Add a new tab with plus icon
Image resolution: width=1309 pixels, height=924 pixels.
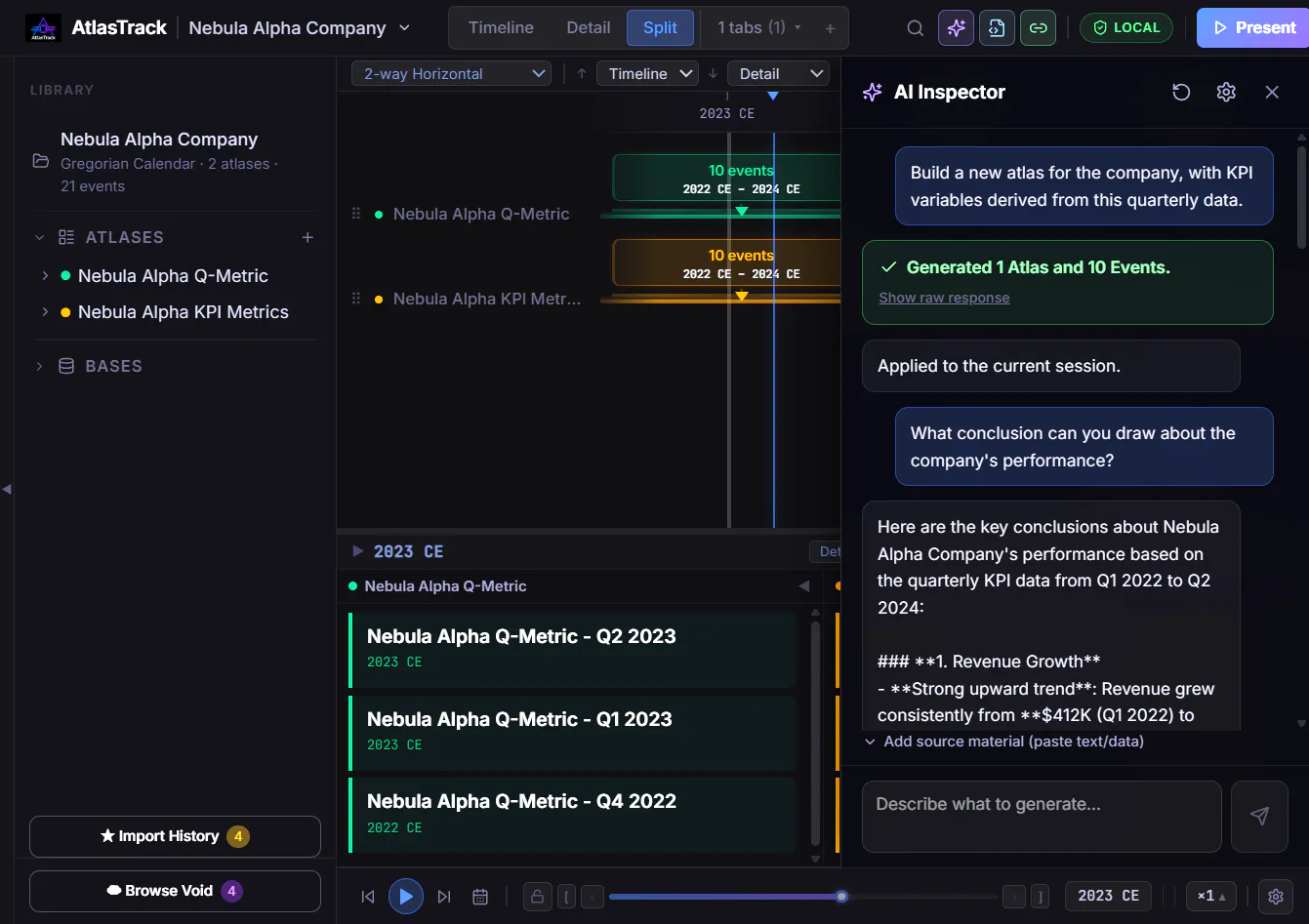(x=830, y=28)
